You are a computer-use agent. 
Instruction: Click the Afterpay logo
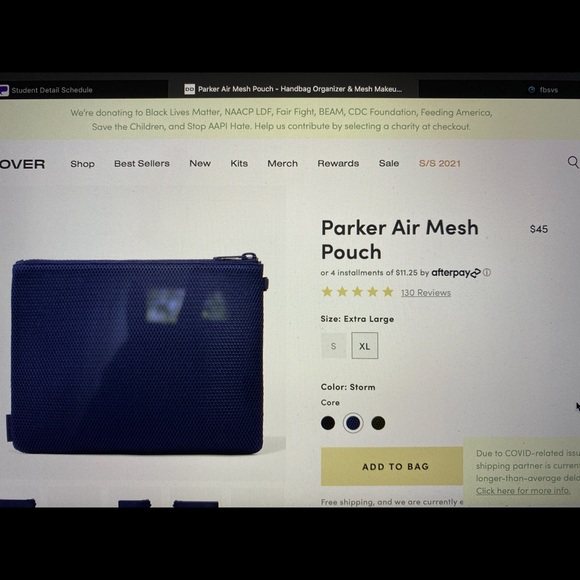tap(456, 273)
